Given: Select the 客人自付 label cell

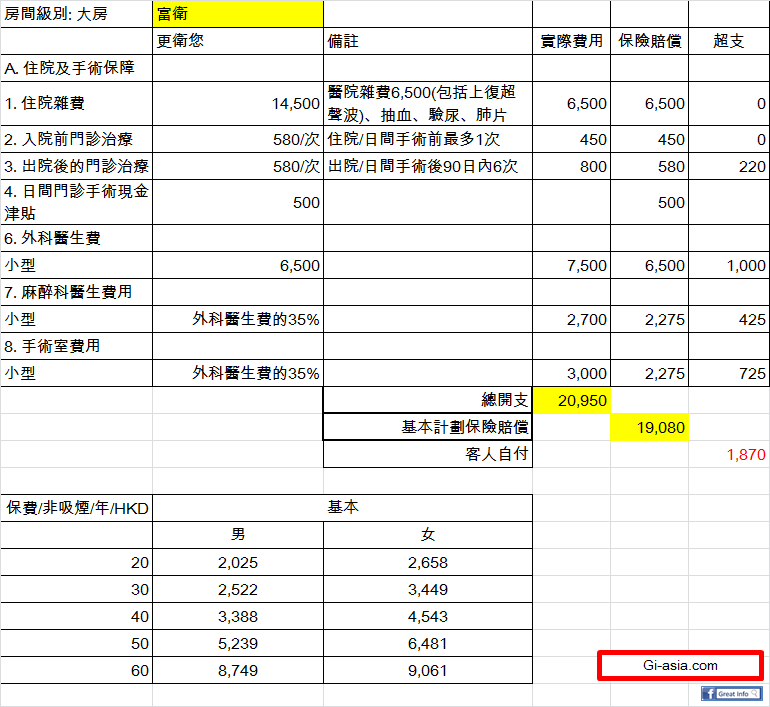Looking at the screenshot, I should (428, 454).
